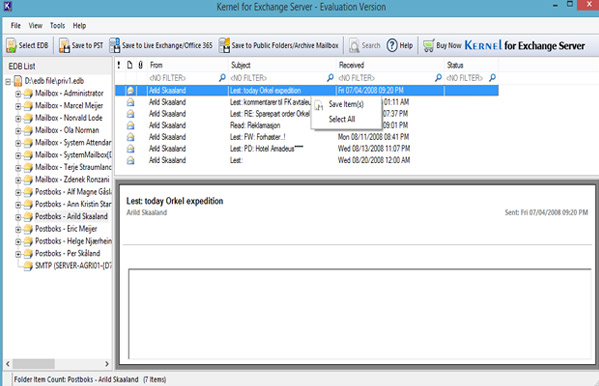Click the 'Wed 08/20/2008 12:00 AM' received cell
599x386 pixels.
[x=374, y=160]
